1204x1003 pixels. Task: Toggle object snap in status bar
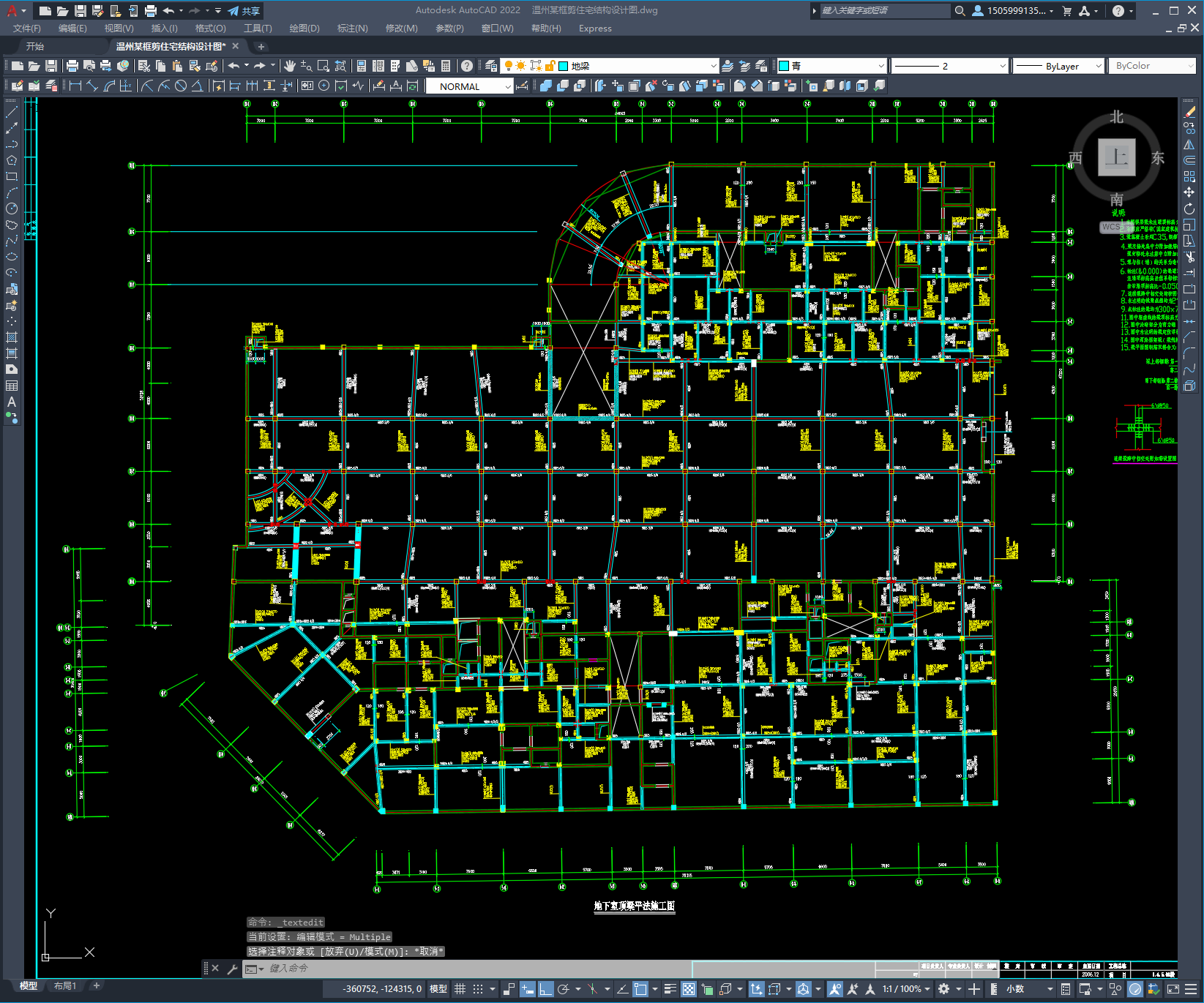[x=640, y=989]
